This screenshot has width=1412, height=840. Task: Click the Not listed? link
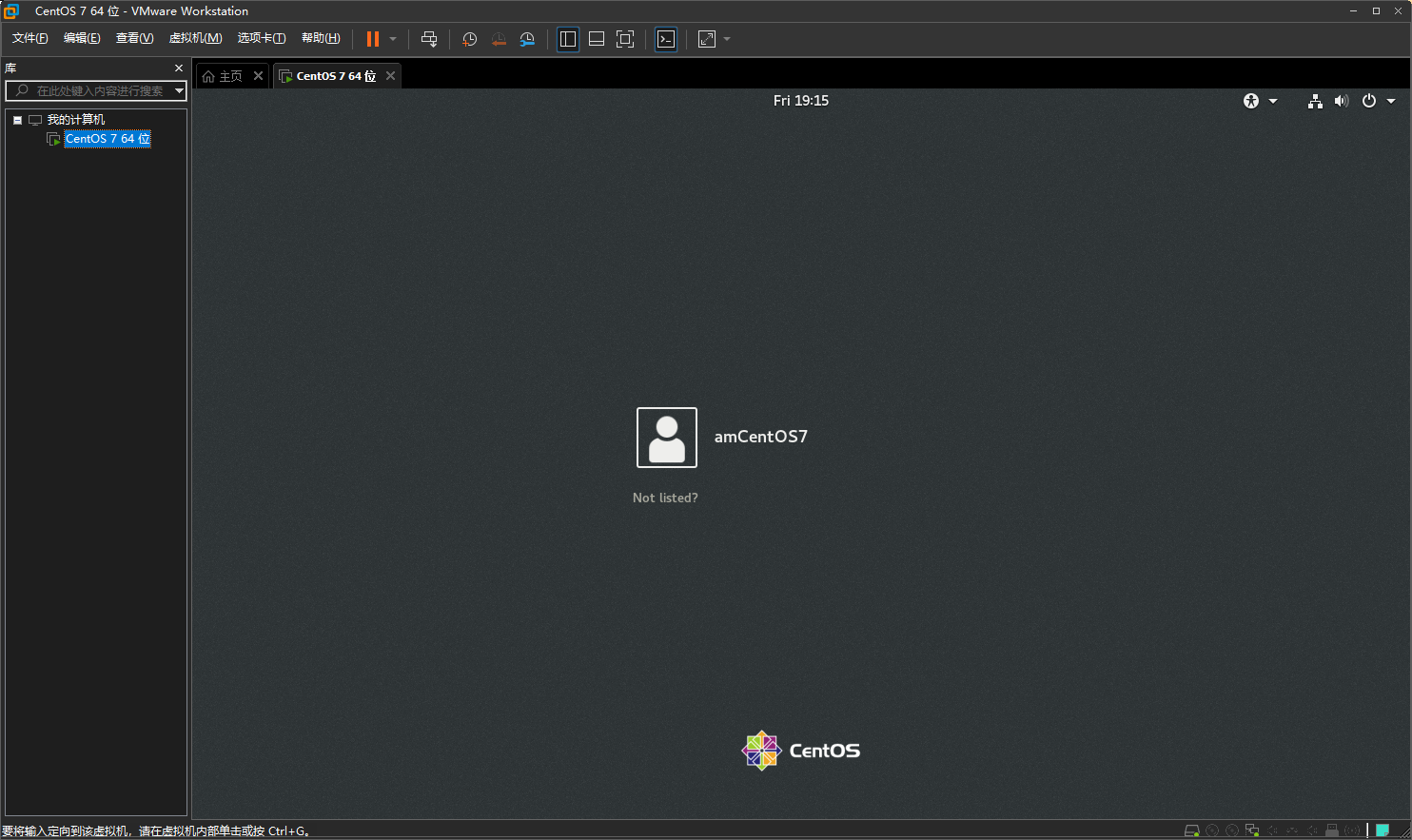(x=665, y=498)
